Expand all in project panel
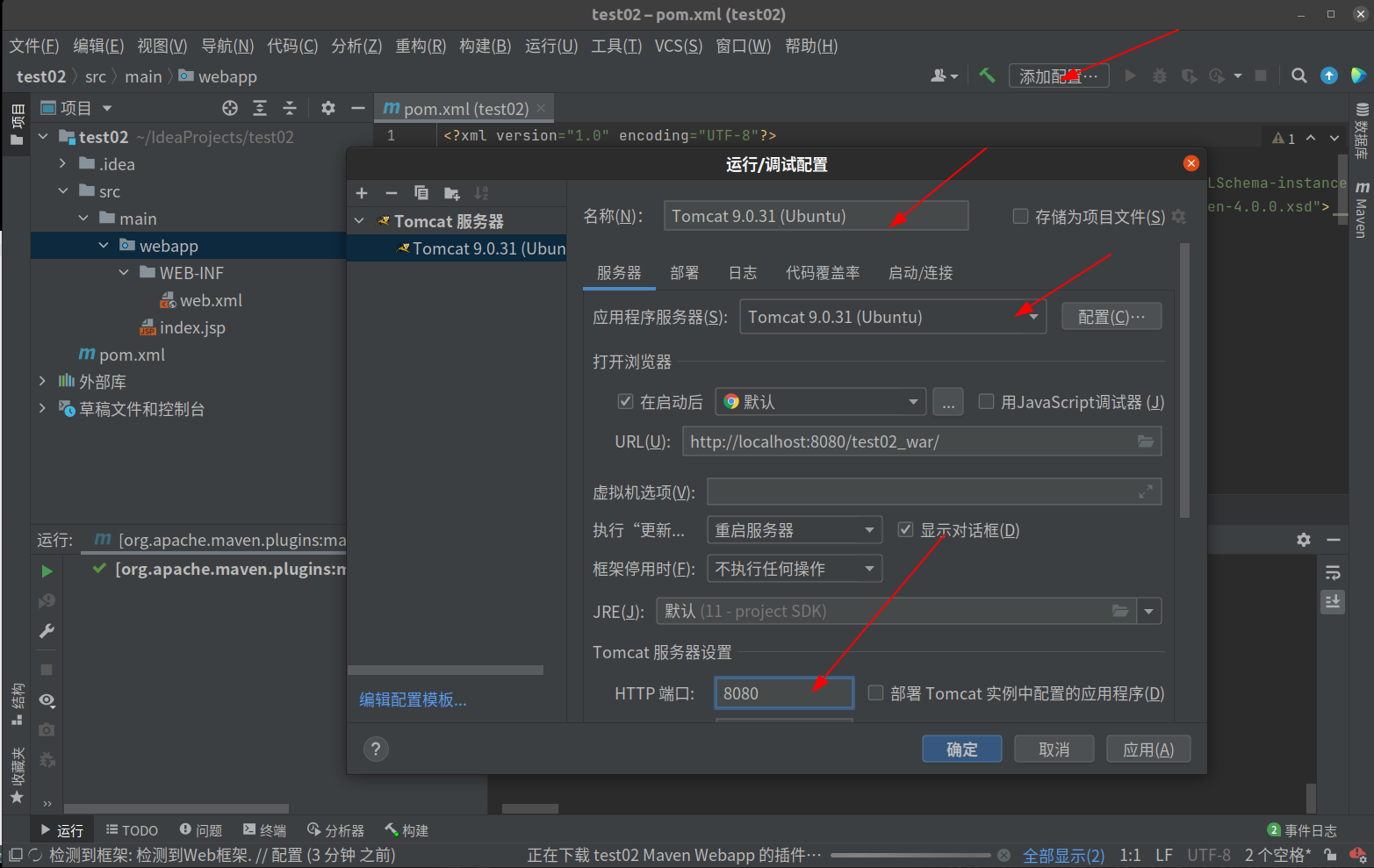The height and width of the screenshot is (868, 1374). [260, 108]
